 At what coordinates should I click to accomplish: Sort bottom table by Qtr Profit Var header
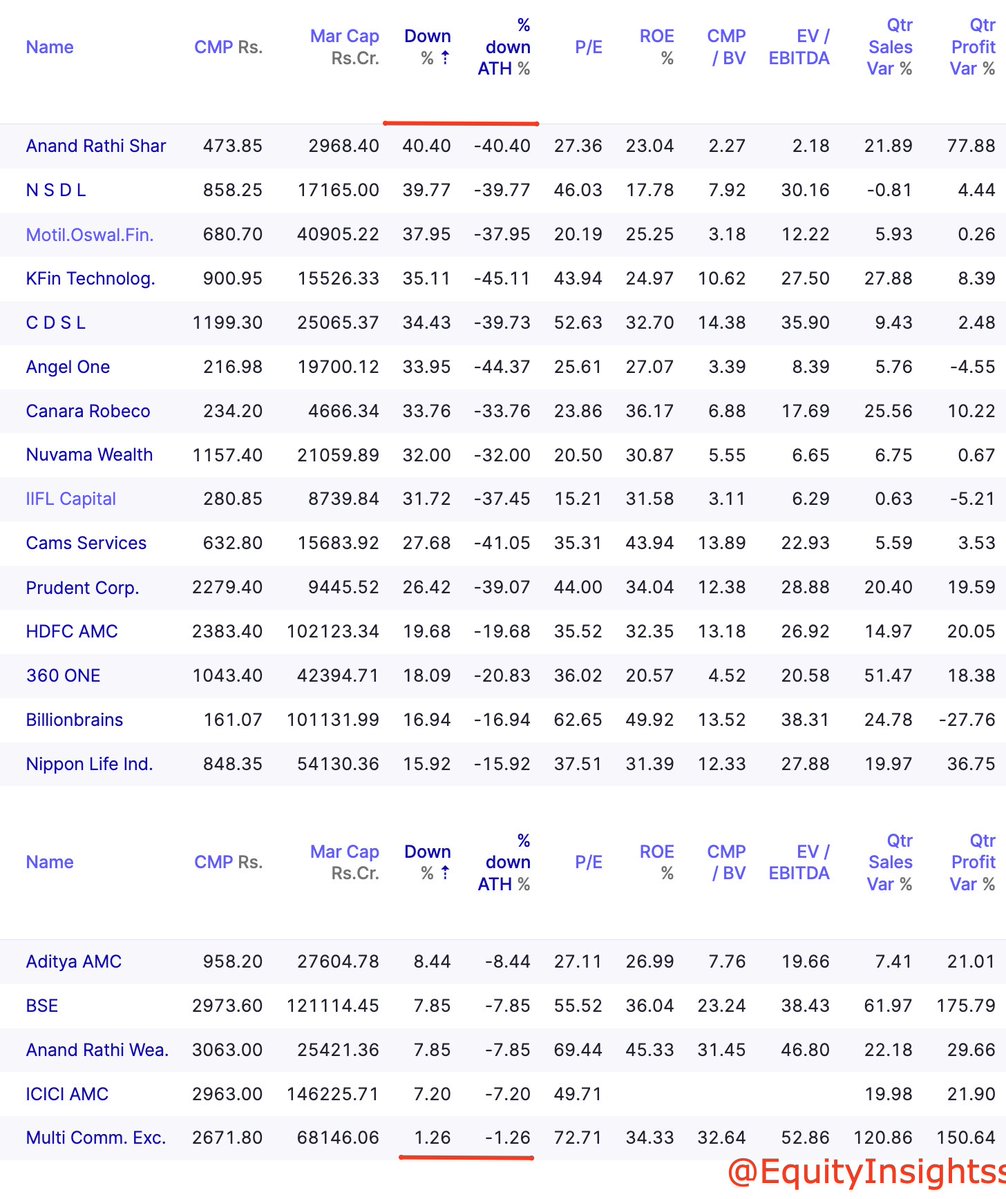(972, 863)
